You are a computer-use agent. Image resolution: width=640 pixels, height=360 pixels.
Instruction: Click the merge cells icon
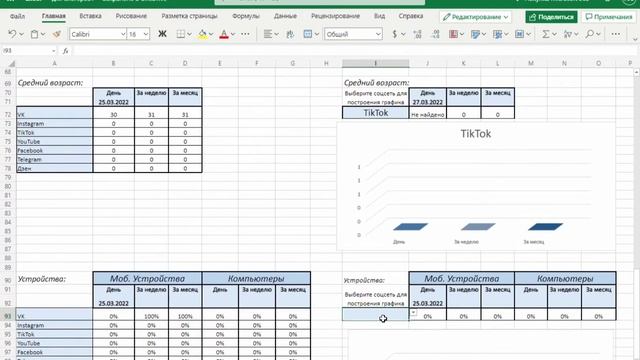[308, 34]
